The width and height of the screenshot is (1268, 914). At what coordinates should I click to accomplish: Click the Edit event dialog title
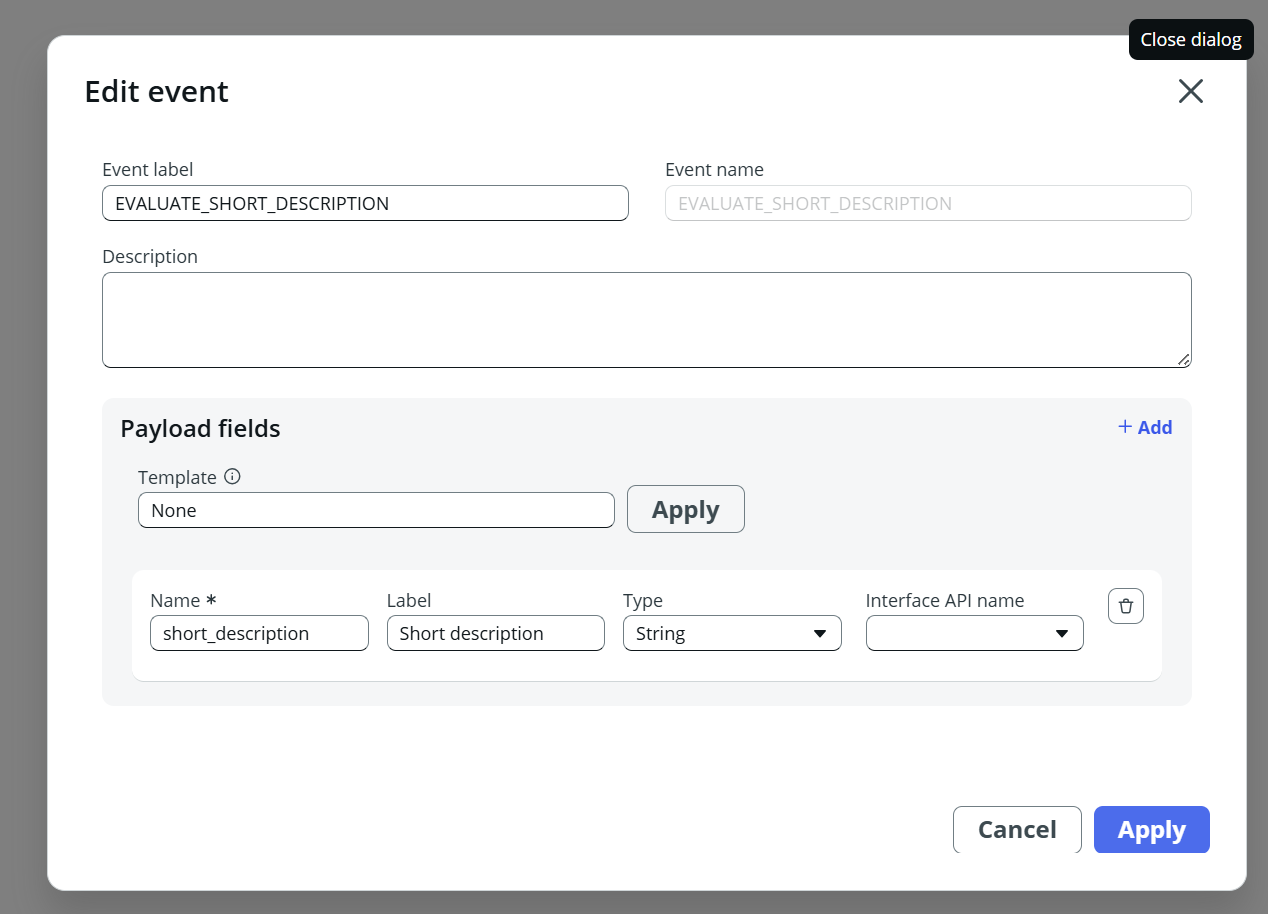(x=156, y=92)
